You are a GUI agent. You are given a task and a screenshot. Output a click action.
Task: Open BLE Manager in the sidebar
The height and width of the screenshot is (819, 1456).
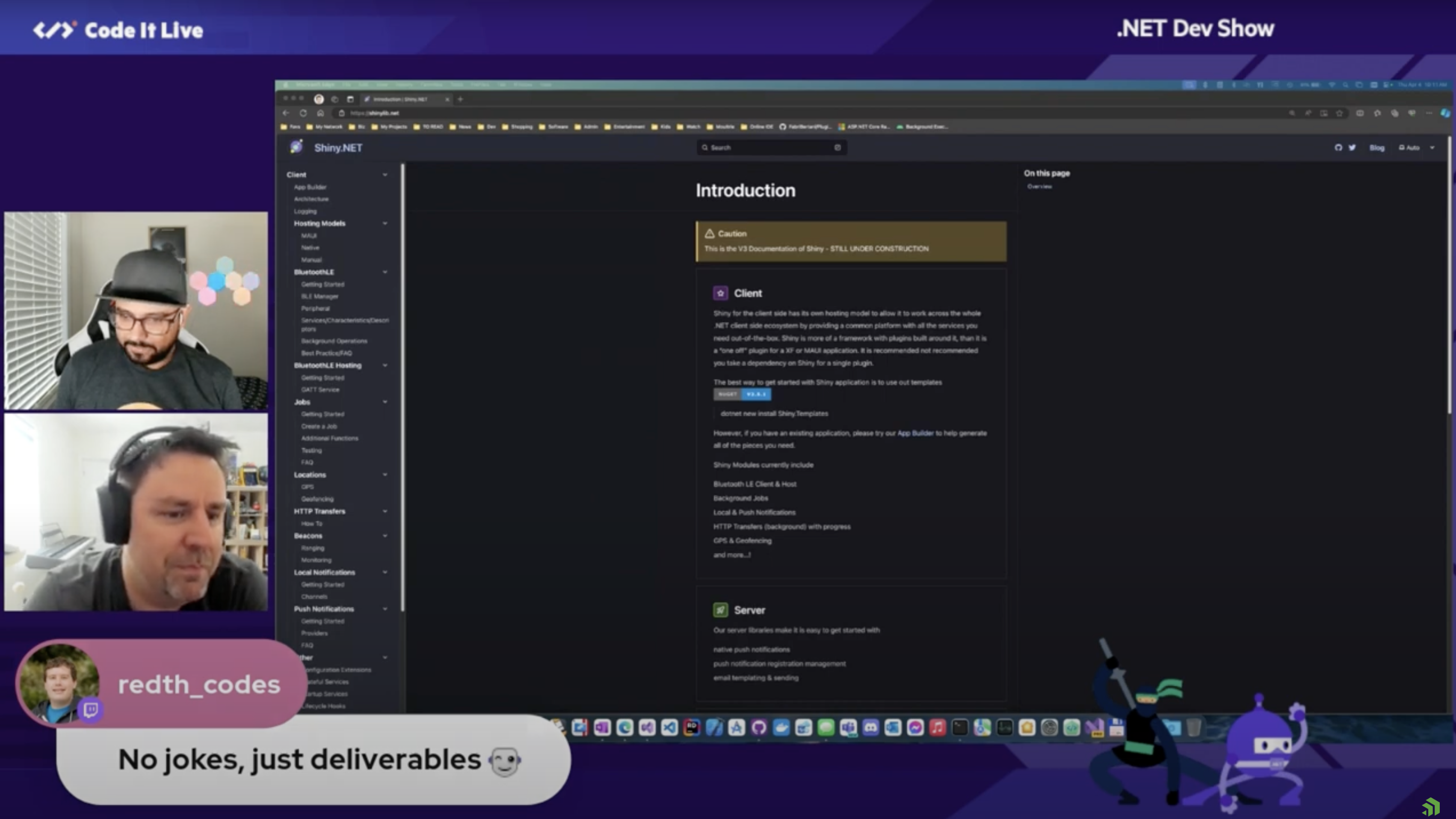[x=320, y=297]
